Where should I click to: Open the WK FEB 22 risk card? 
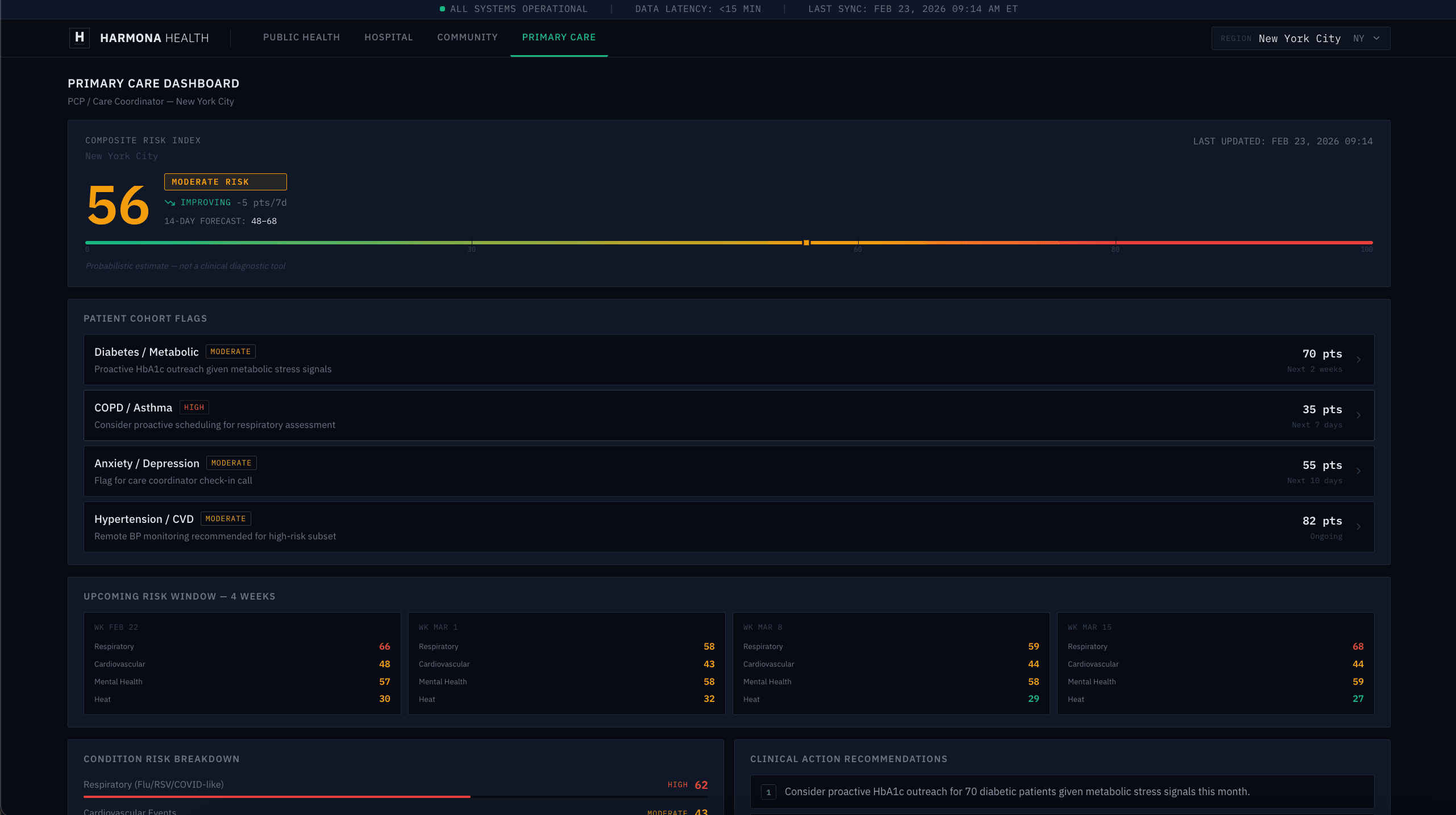pyautogui.click(x=242, y=663)
